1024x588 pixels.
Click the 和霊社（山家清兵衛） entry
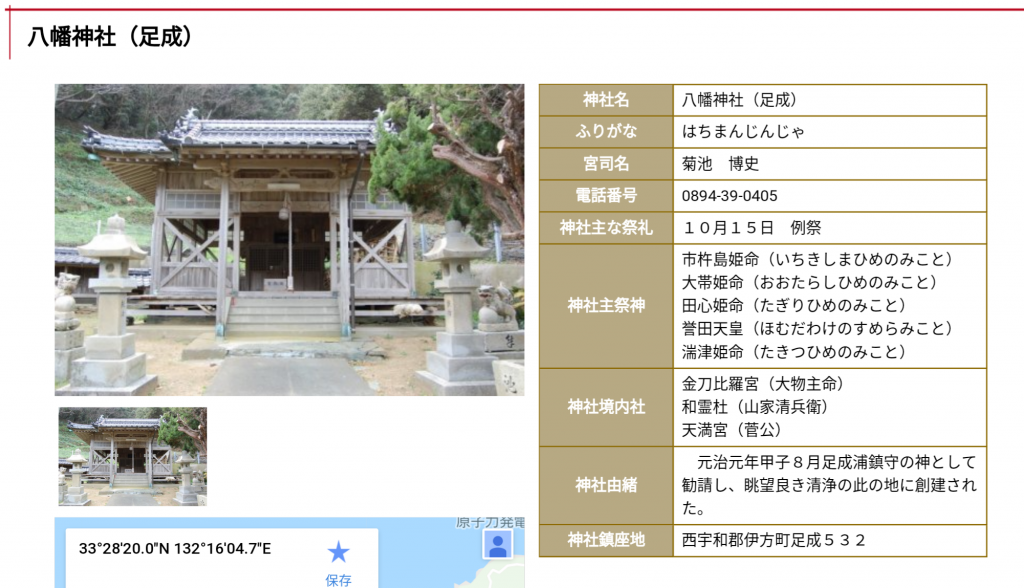(755, 407)
